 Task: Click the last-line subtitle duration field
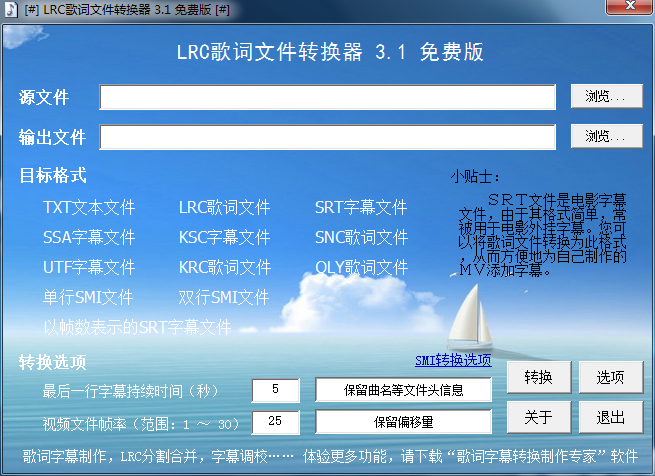(276, 390)
